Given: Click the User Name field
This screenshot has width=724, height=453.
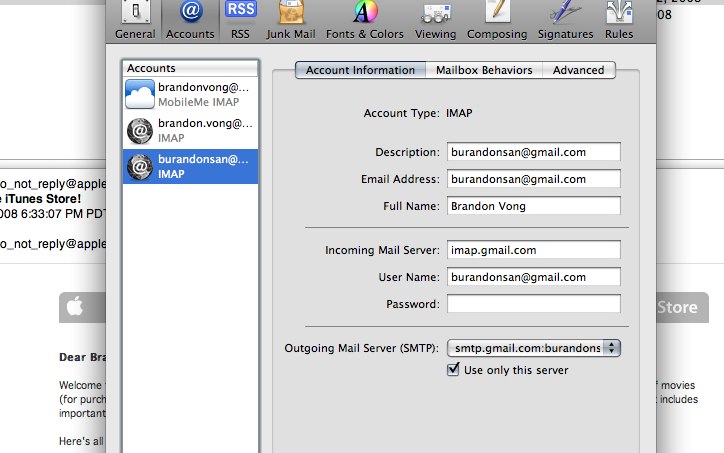Looking at the screenshot, I should (534, 277).
